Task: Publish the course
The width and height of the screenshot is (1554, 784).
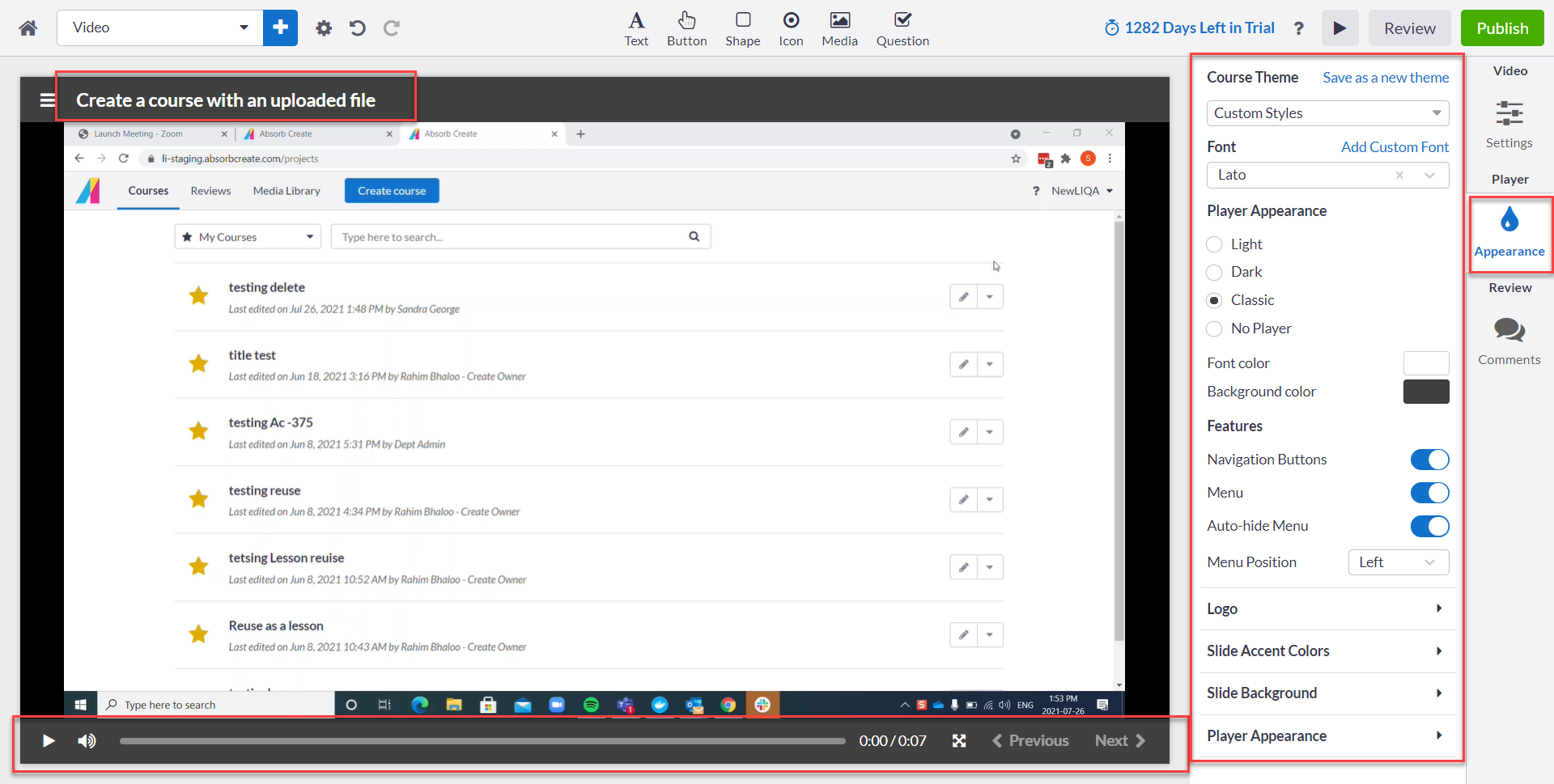Action: pyautogui.click(x=1502, y=28)
